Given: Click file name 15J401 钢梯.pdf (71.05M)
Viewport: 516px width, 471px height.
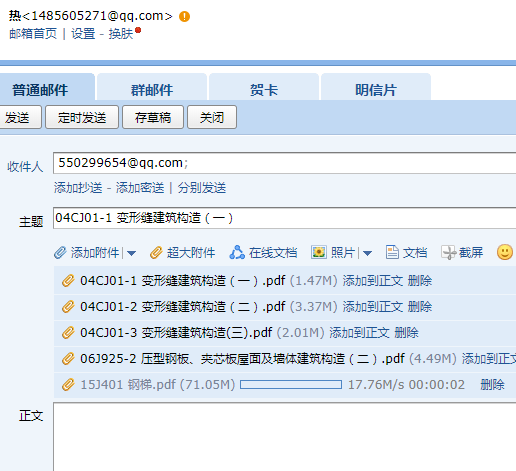Looking at the screenshot, I should [x=158, y=385].
